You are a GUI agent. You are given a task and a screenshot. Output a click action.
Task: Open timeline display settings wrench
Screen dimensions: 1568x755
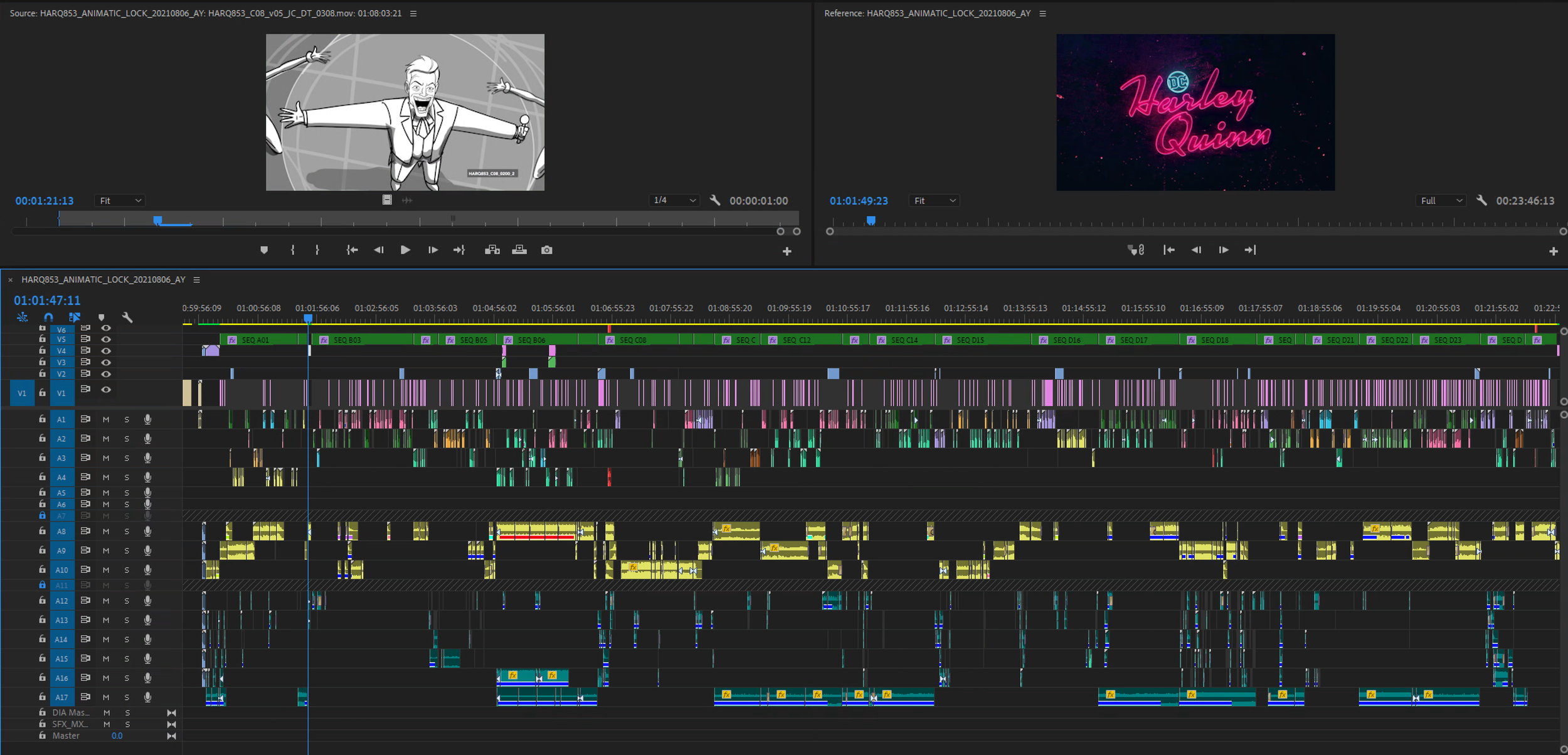coord(127,318)
